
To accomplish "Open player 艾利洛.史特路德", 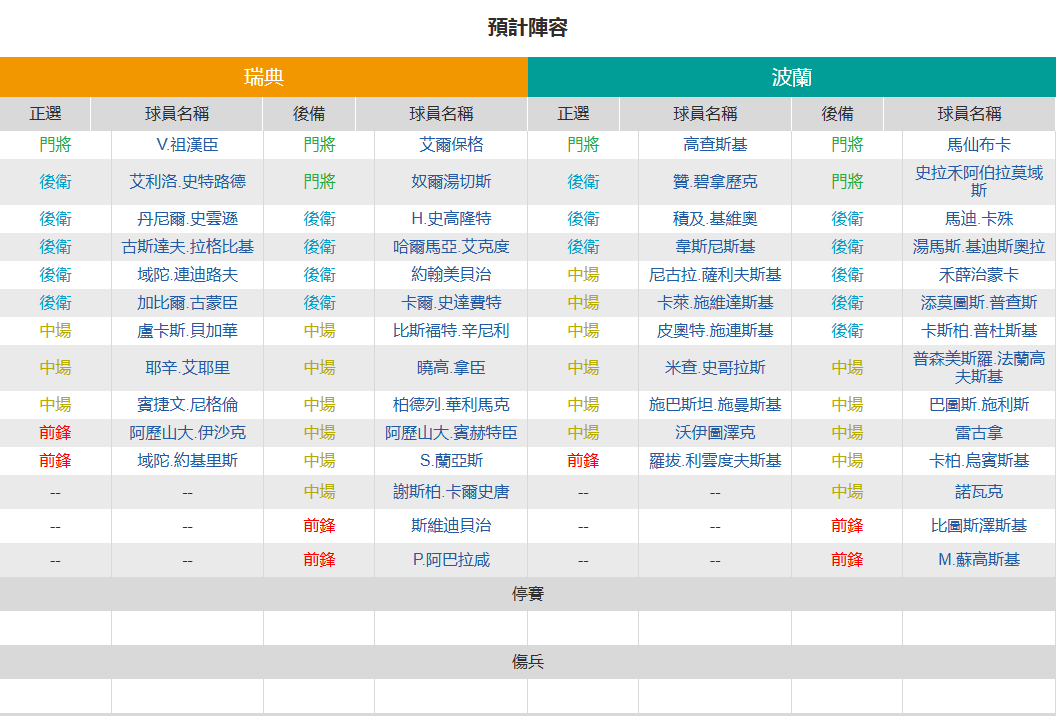I will (187, 182).
